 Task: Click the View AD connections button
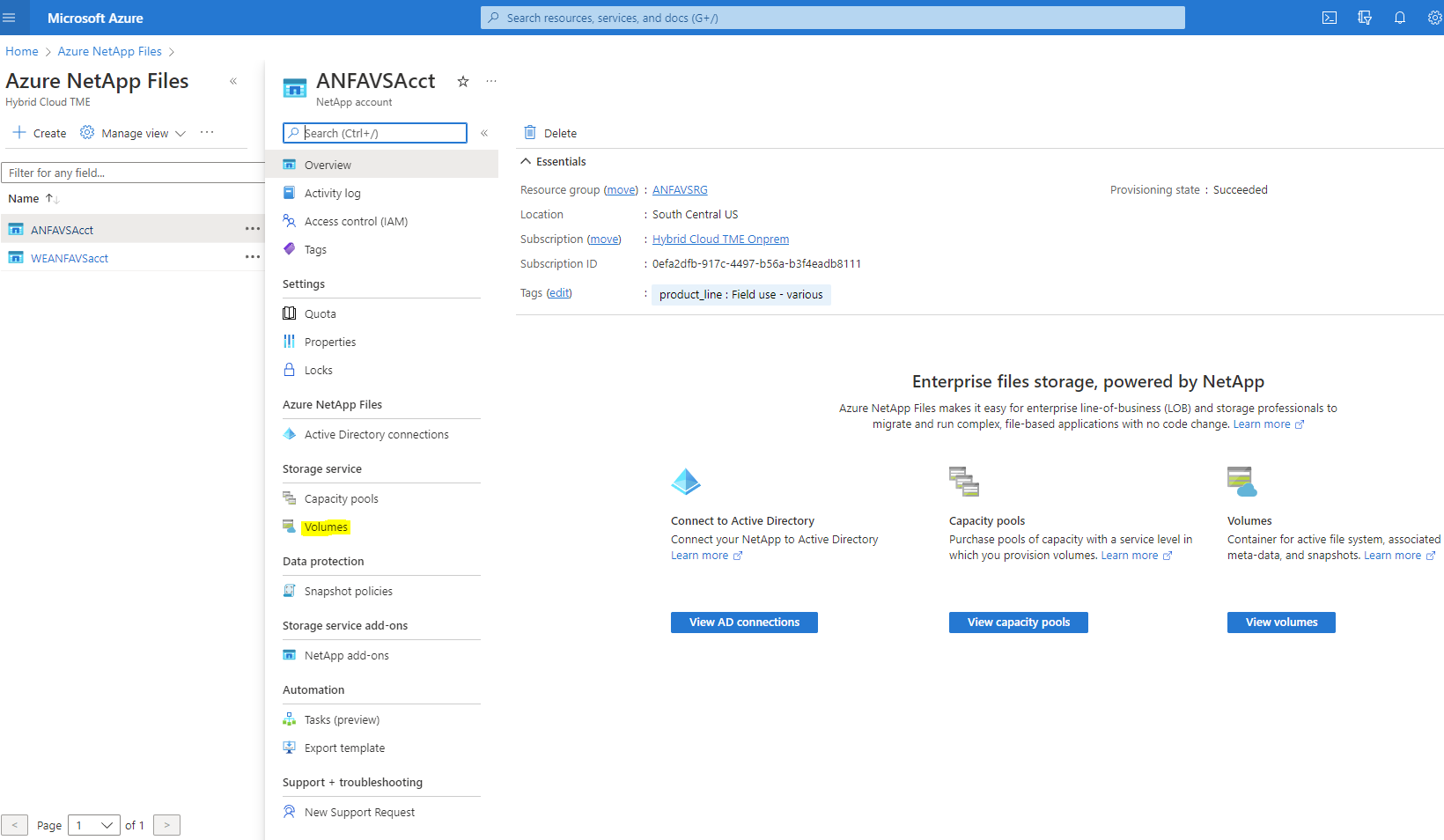pyautogui.click(x=744, y=623)
